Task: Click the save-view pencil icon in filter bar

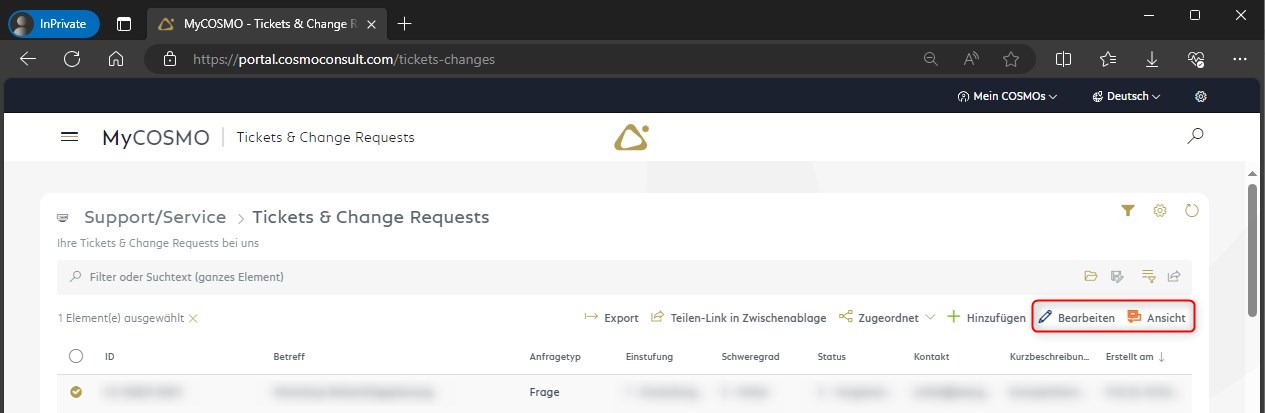Action: 1118,277
